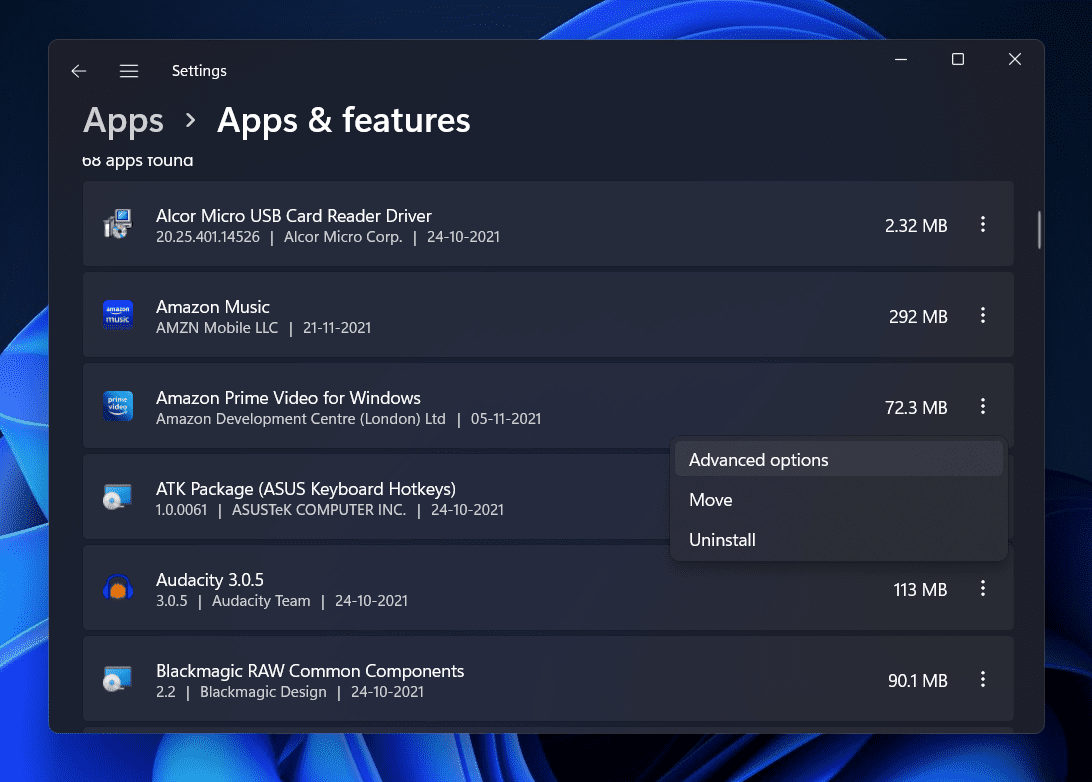Screen dimensions: 1092x782
Task: Maximize the Settings window
Action: pyautogui.click(x=958, y=60)
